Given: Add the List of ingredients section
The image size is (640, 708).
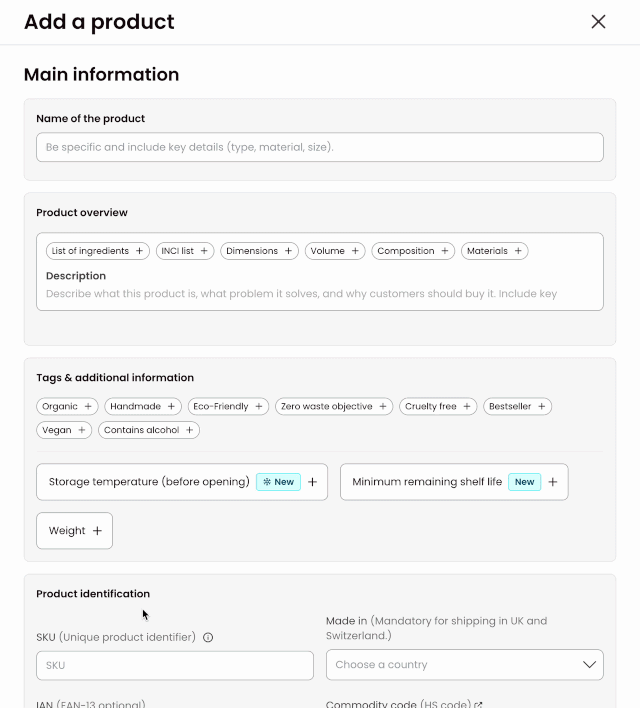Looking at the screenshot, I should pyautogui.click(x=98, y=251).
